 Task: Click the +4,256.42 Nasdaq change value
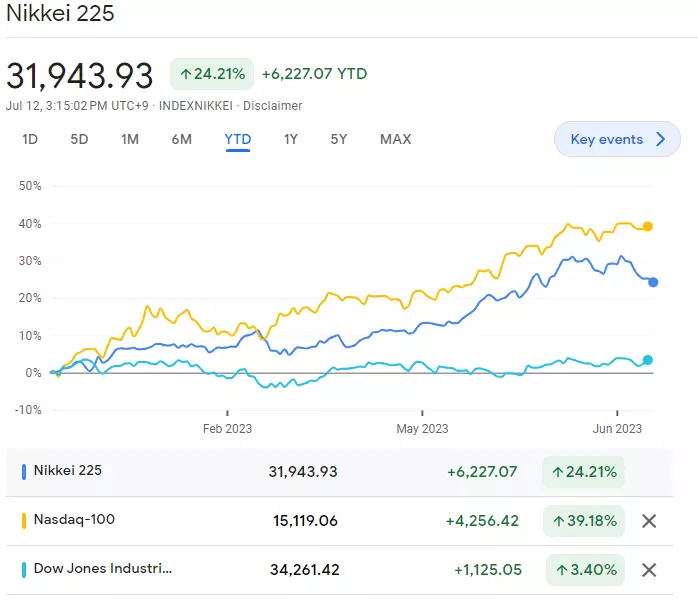(x=482, y=521)
